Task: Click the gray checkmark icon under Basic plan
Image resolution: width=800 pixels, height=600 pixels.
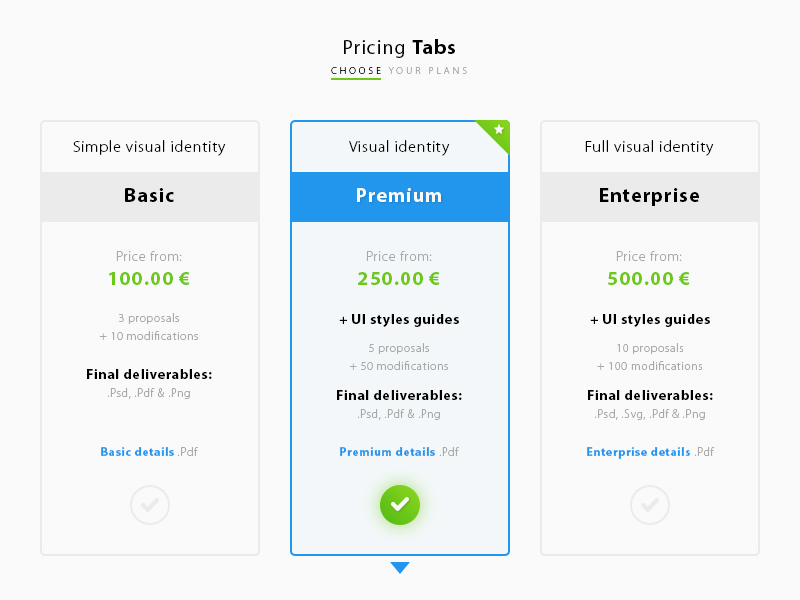Action: 150,505
